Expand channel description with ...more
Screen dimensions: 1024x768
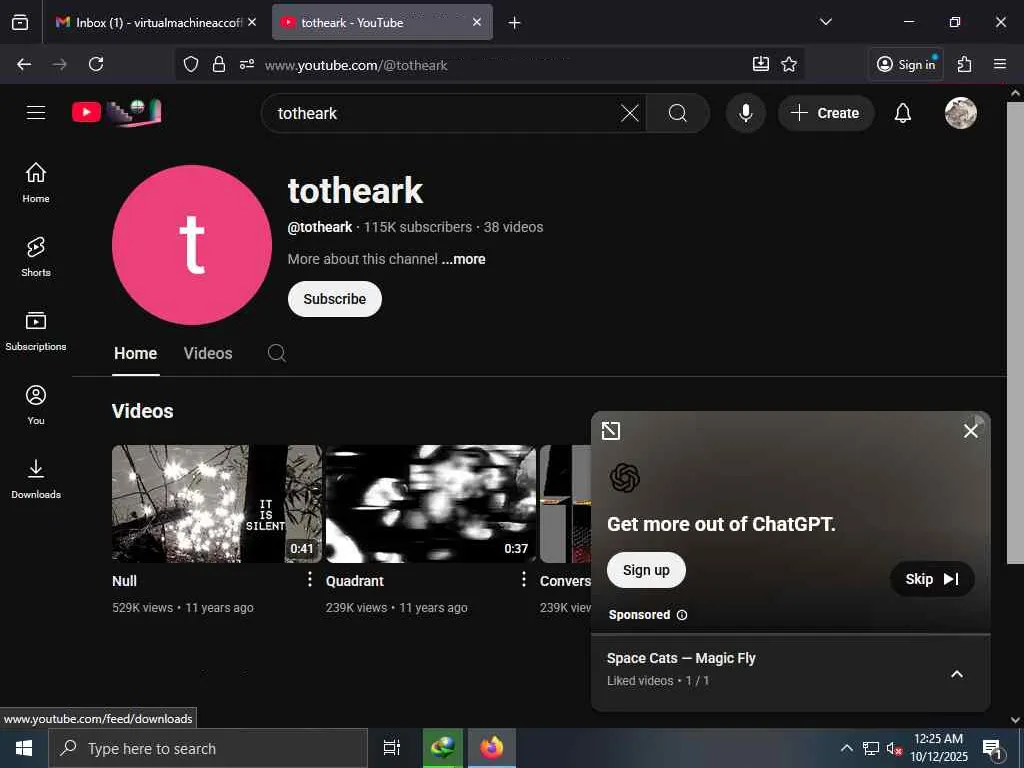463,259
